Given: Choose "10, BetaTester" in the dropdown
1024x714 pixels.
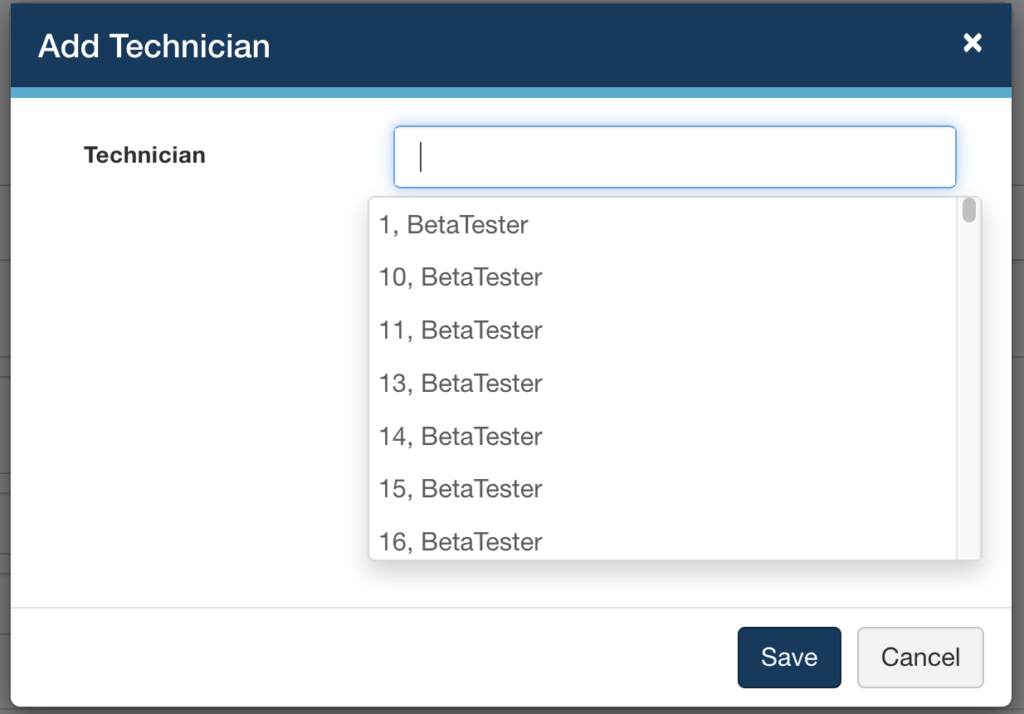Looking at the screenshot, I should pos(461,277).
